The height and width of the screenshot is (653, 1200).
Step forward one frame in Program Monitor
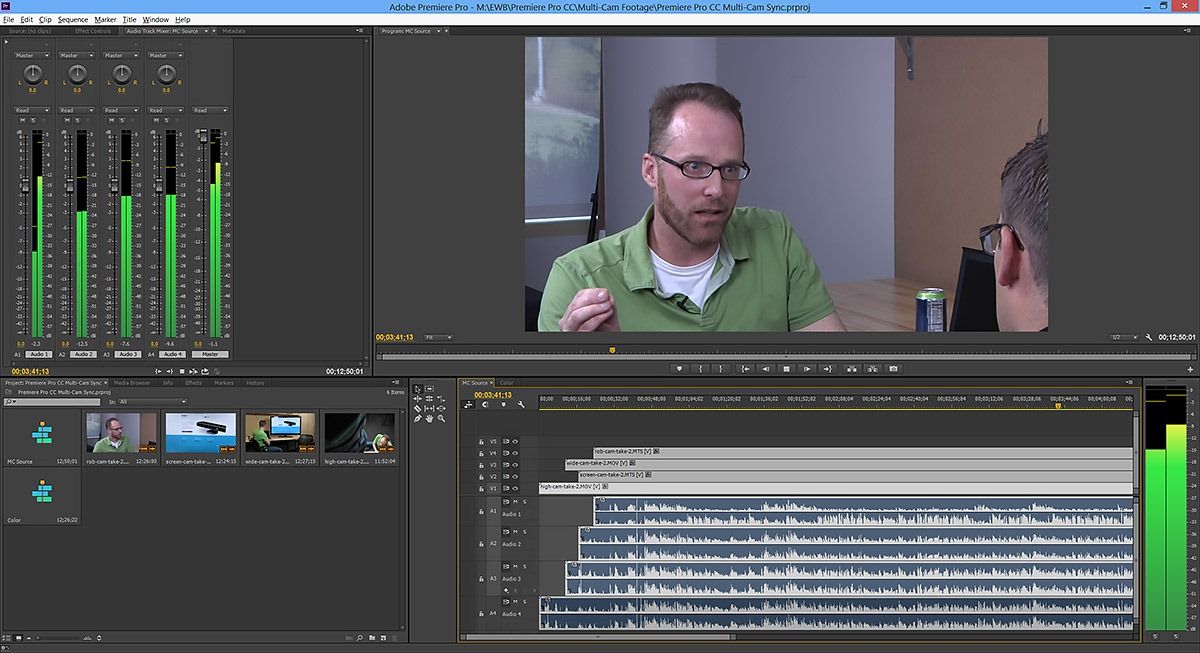click(x=807, y=368)
